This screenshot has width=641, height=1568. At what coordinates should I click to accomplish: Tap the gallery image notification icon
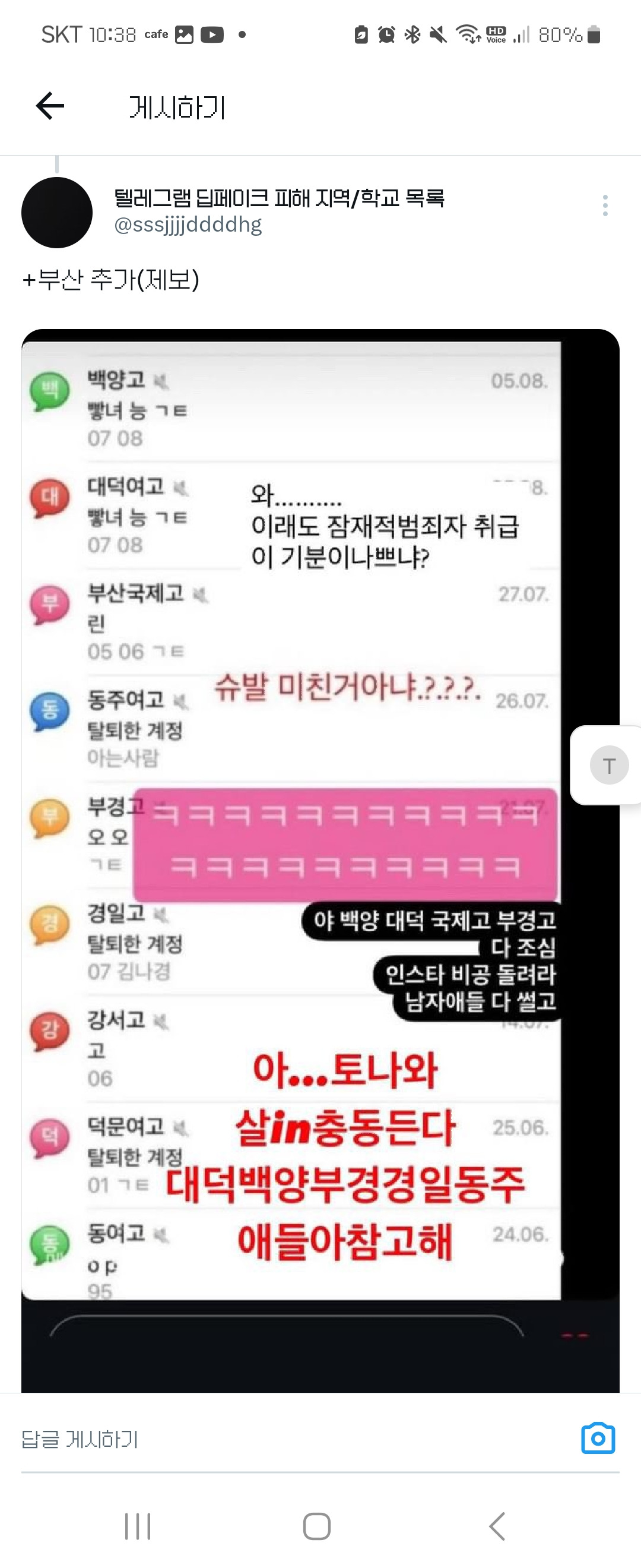(x=184, y=34)
